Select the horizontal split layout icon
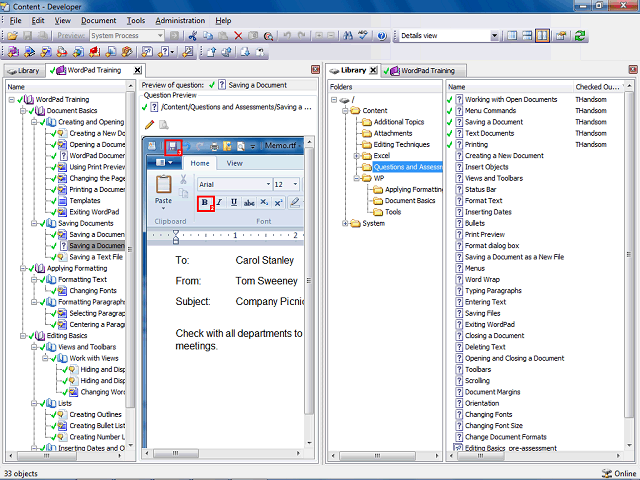 (527, 36)
